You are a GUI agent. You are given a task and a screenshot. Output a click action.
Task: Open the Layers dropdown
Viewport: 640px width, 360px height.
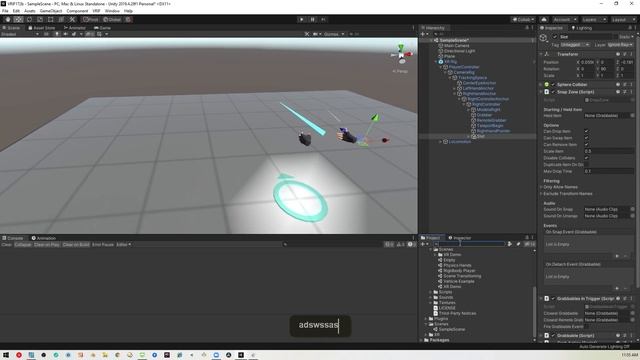(x=593, y=20)
